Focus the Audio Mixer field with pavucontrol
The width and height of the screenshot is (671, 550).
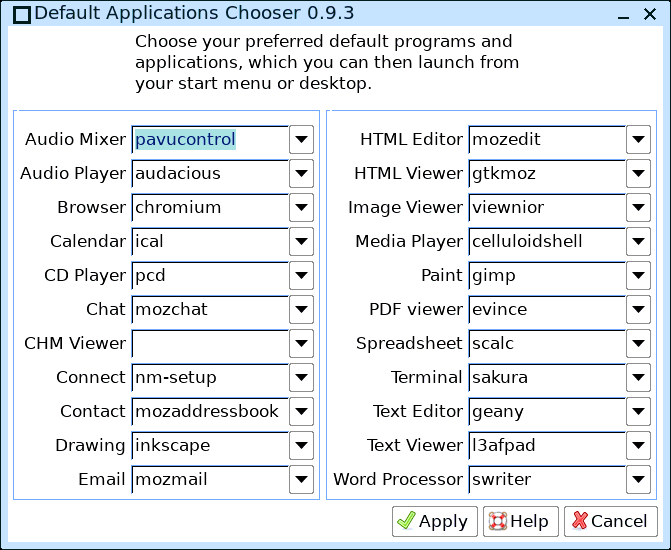coord(210,140)
